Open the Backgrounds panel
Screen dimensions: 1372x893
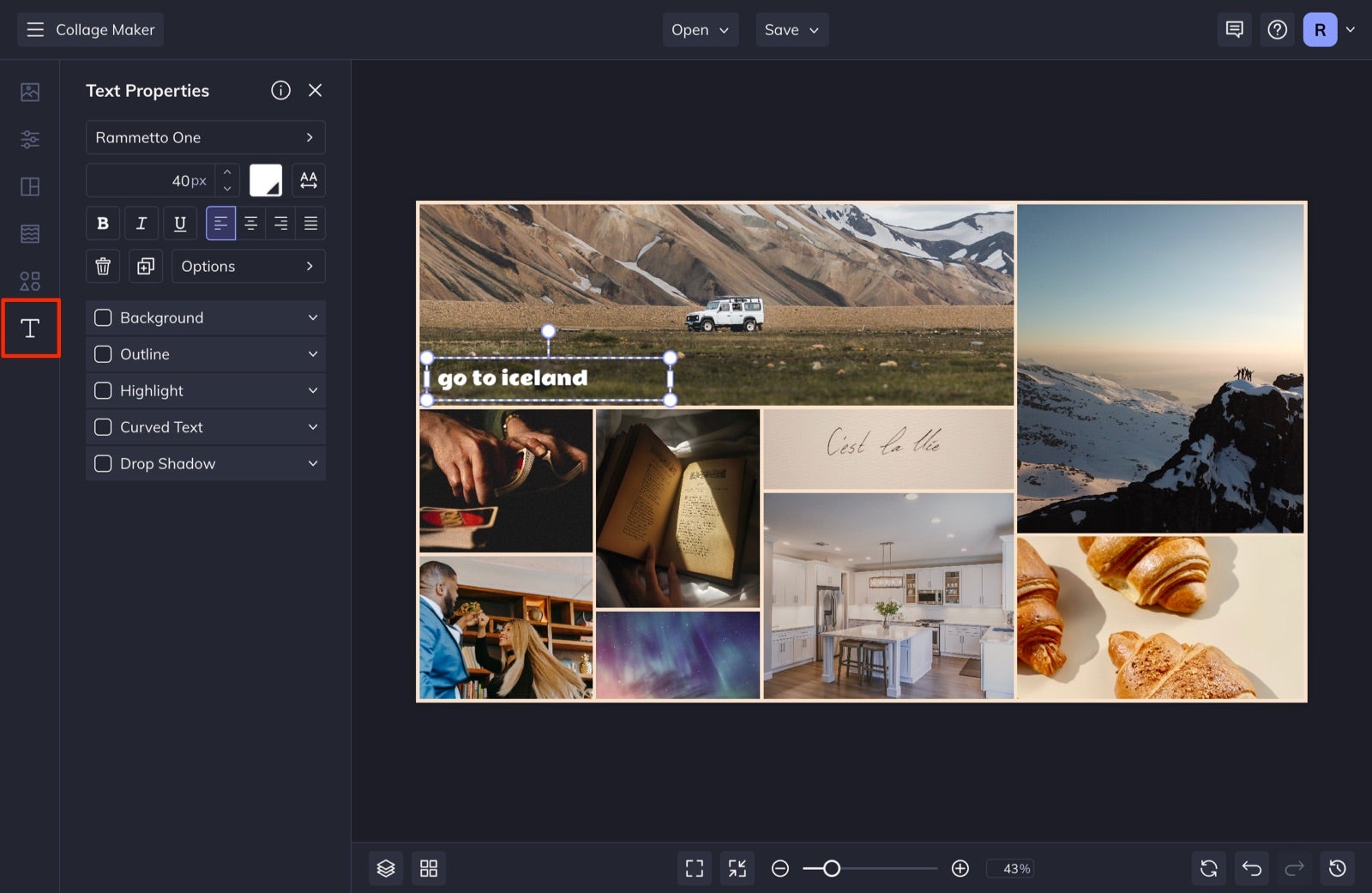click(x=30, y=232)
